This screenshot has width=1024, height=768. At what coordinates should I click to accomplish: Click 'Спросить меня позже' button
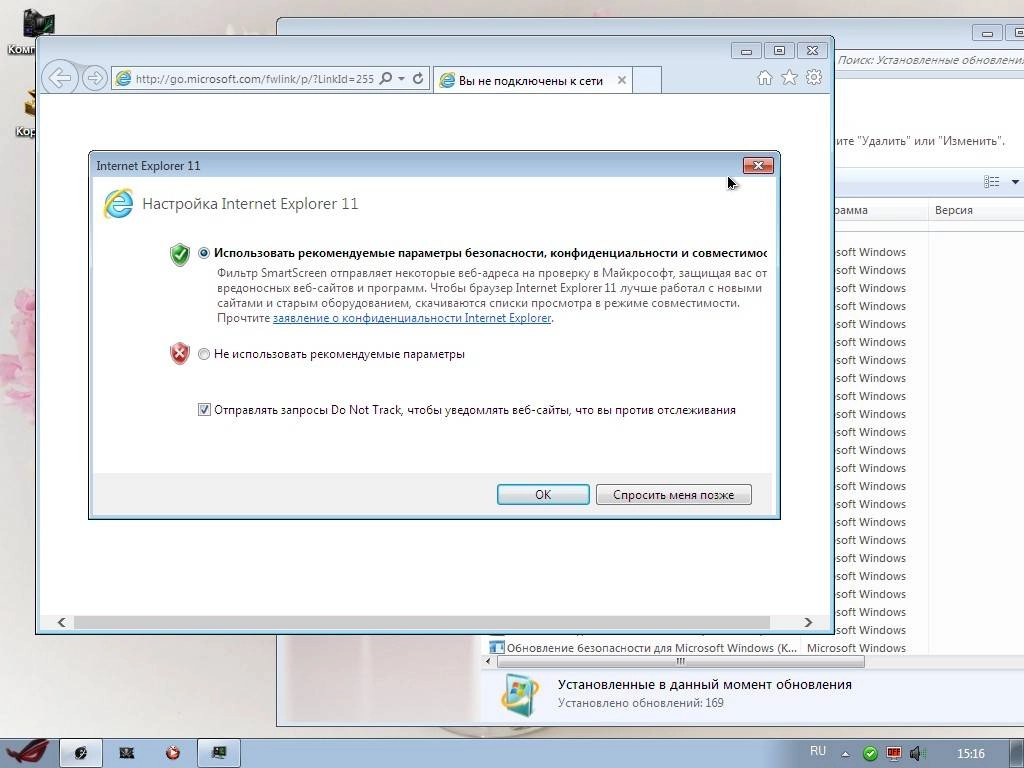[673, 494]
